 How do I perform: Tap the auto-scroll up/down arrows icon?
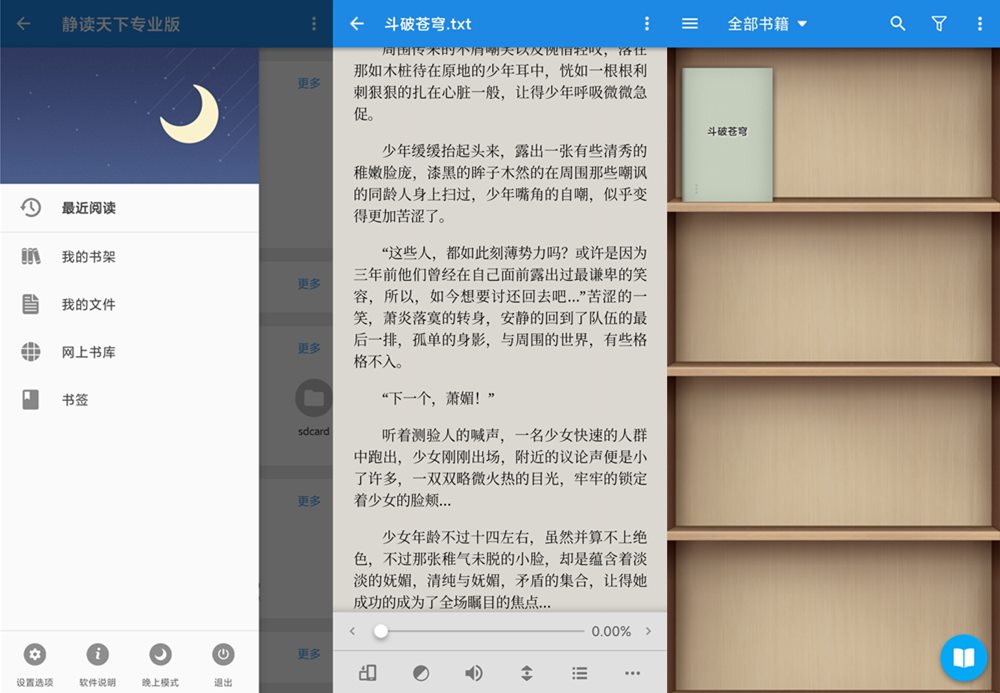(526, 673)
